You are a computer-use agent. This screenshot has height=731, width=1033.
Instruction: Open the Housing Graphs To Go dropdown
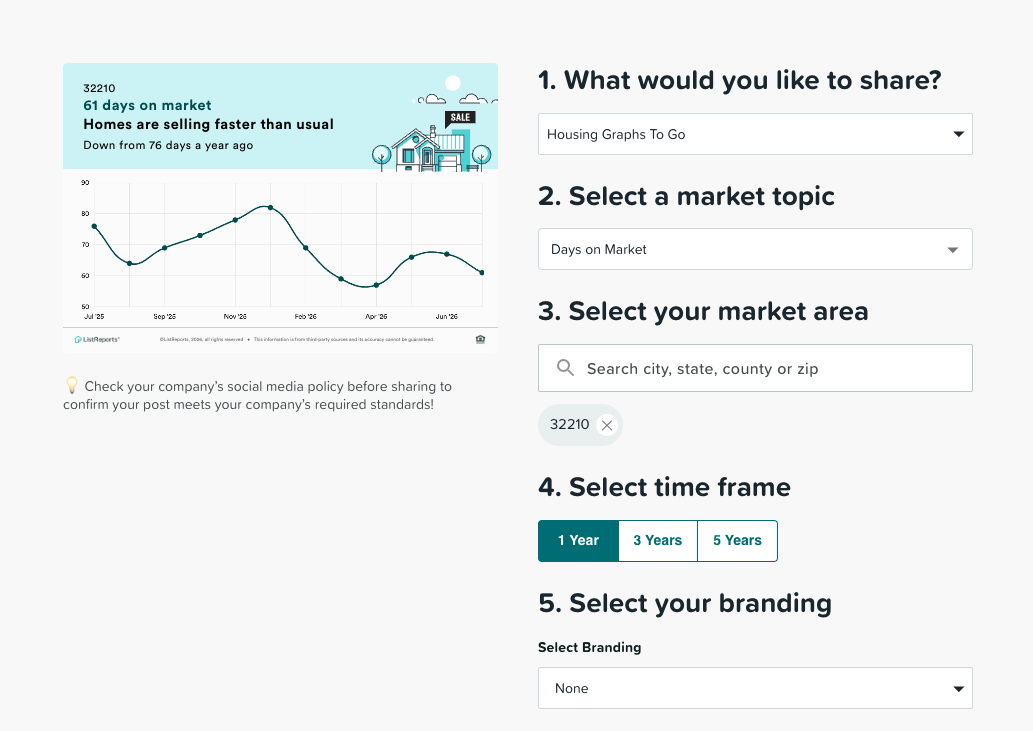coord(755,134)
